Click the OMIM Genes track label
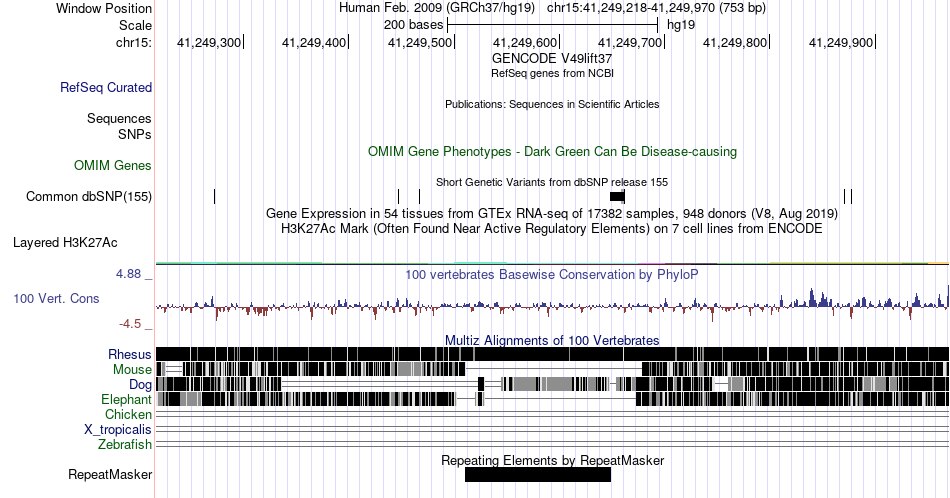The height and width of the screenshot is (498, 950). [113, 165]
